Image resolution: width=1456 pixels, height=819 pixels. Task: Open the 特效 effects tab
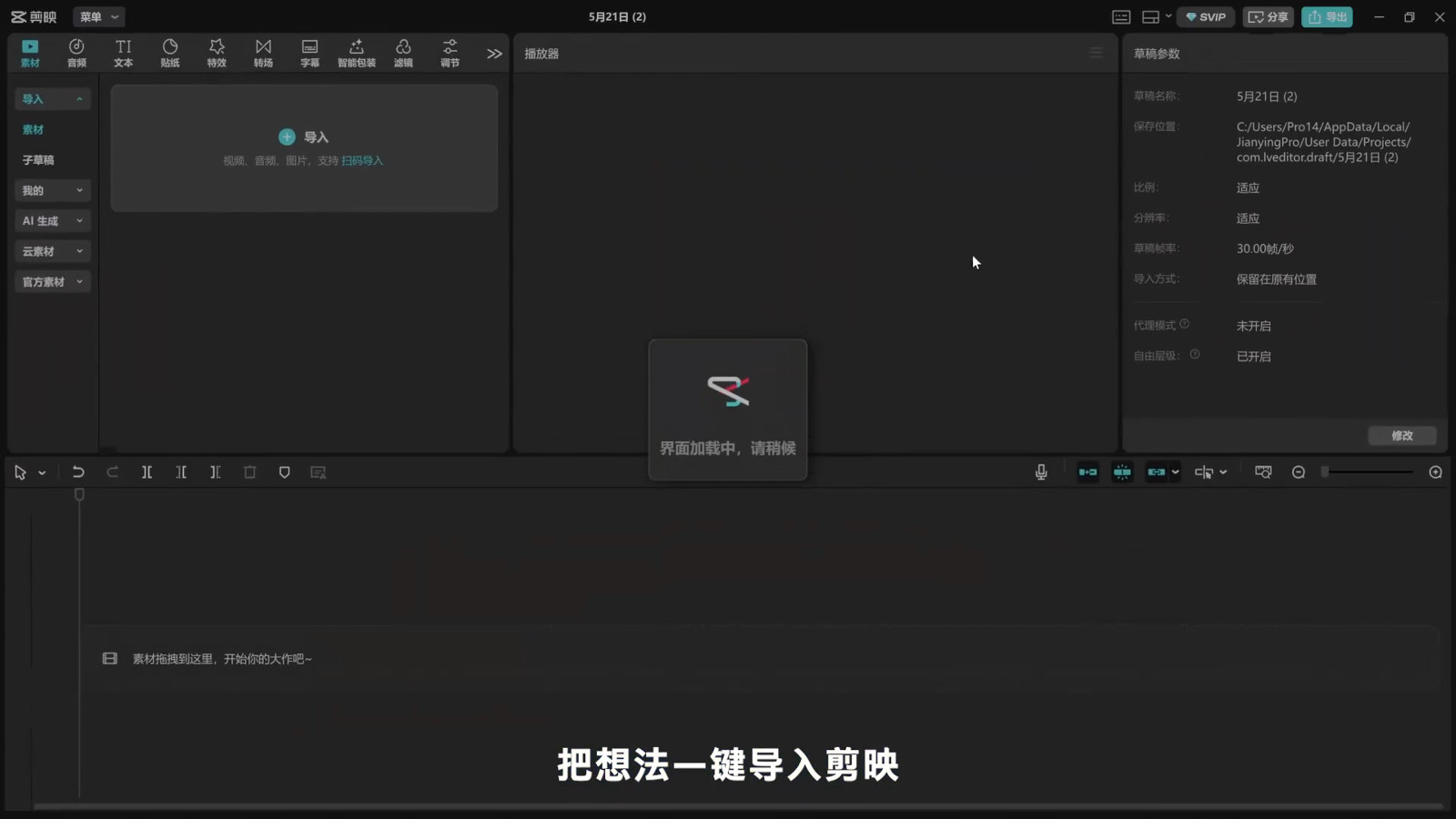(x=217, y=53)
